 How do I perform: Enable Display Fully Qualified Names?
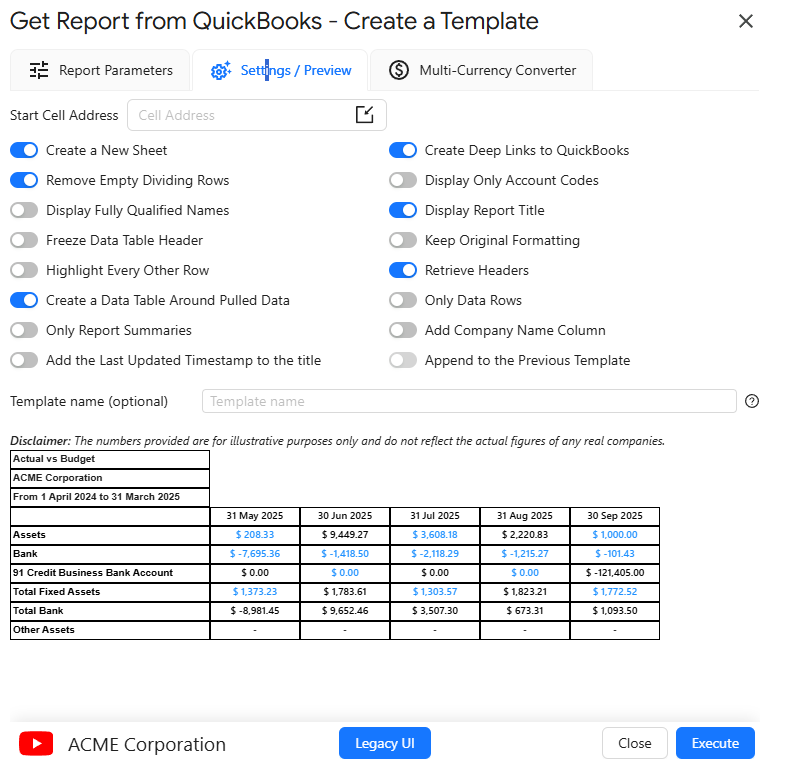[24, 210]
